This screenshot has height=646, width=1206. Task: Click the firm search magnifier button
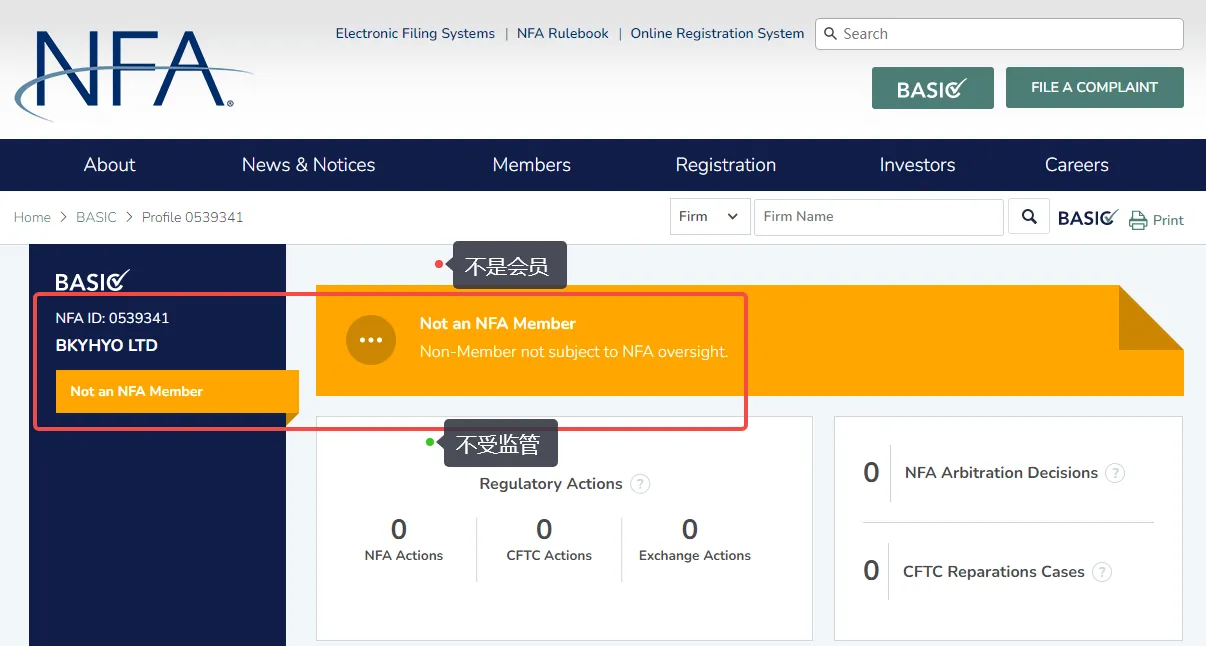tap(1029, 217)
